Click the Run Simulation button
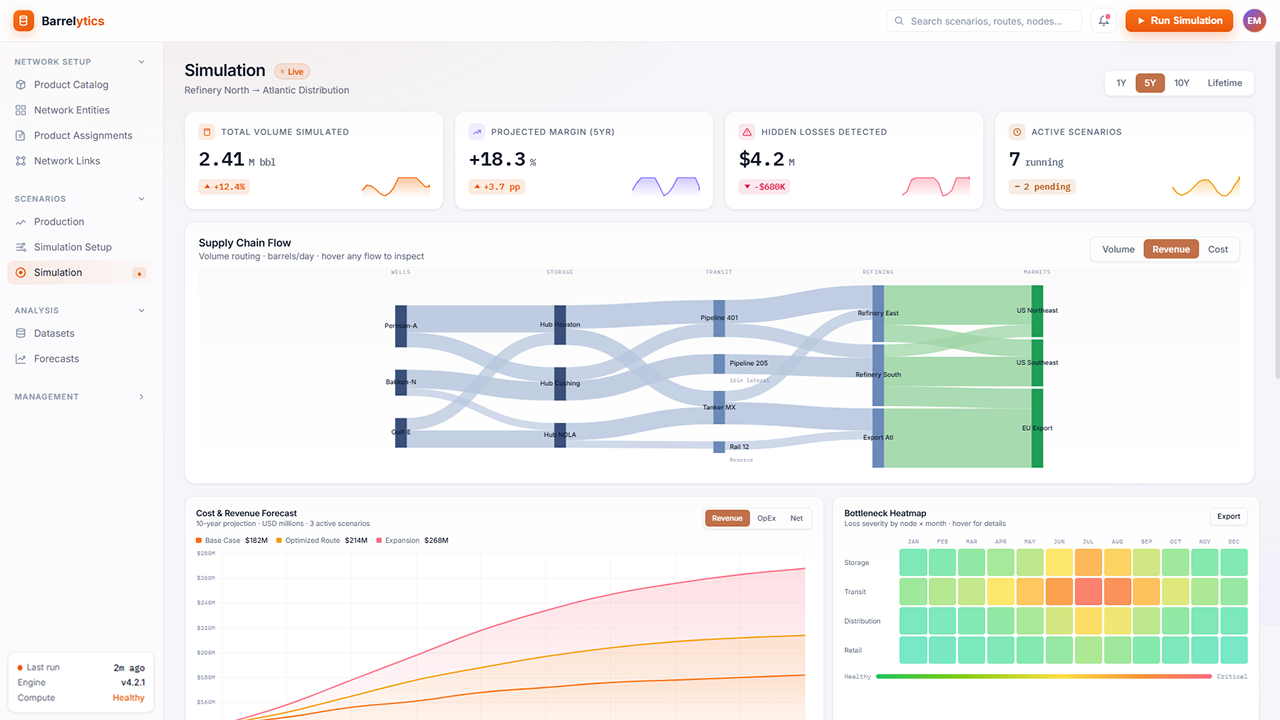This screenshot has width=1280, height=720. click(x=1179, y=20)
